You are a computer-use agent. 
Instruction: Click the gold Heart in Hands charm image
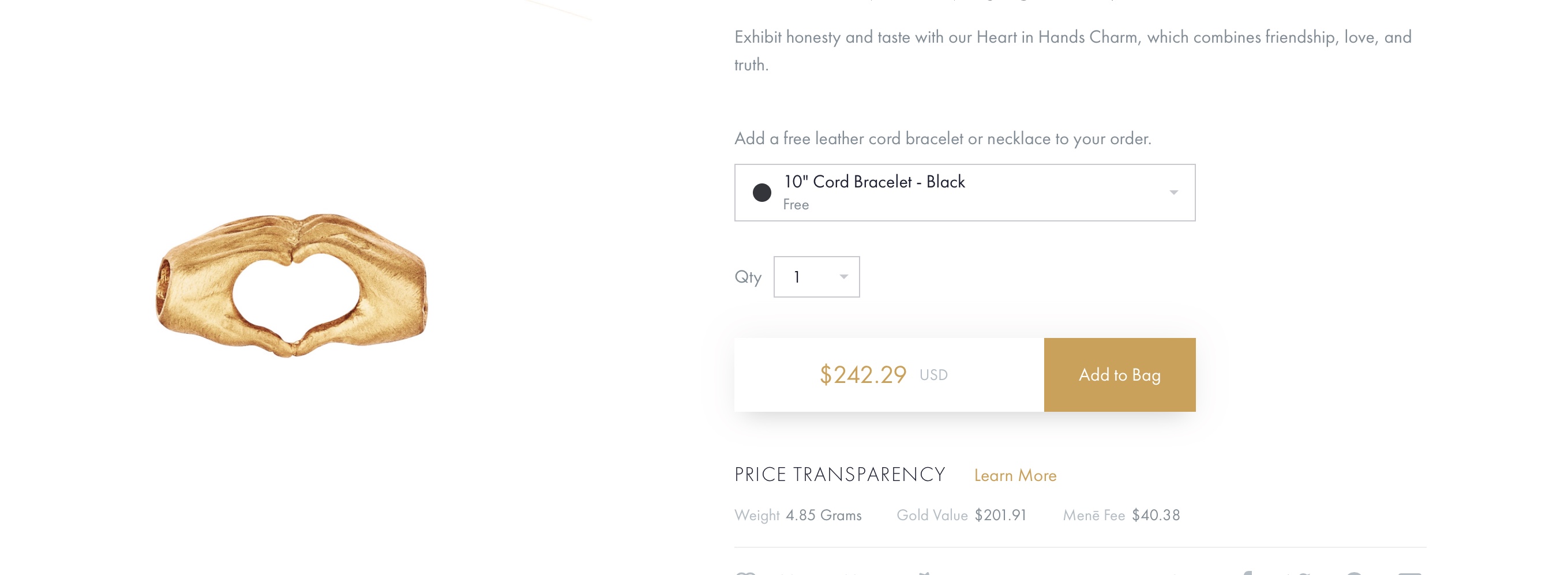click(x=292, y=285)
